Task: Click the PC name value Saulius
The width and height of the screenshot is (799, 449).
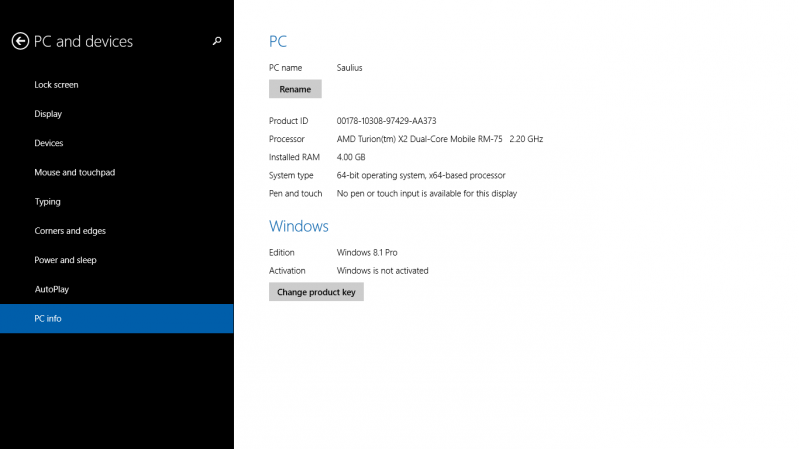Action: pyautogui.click(x=349, y=67)
